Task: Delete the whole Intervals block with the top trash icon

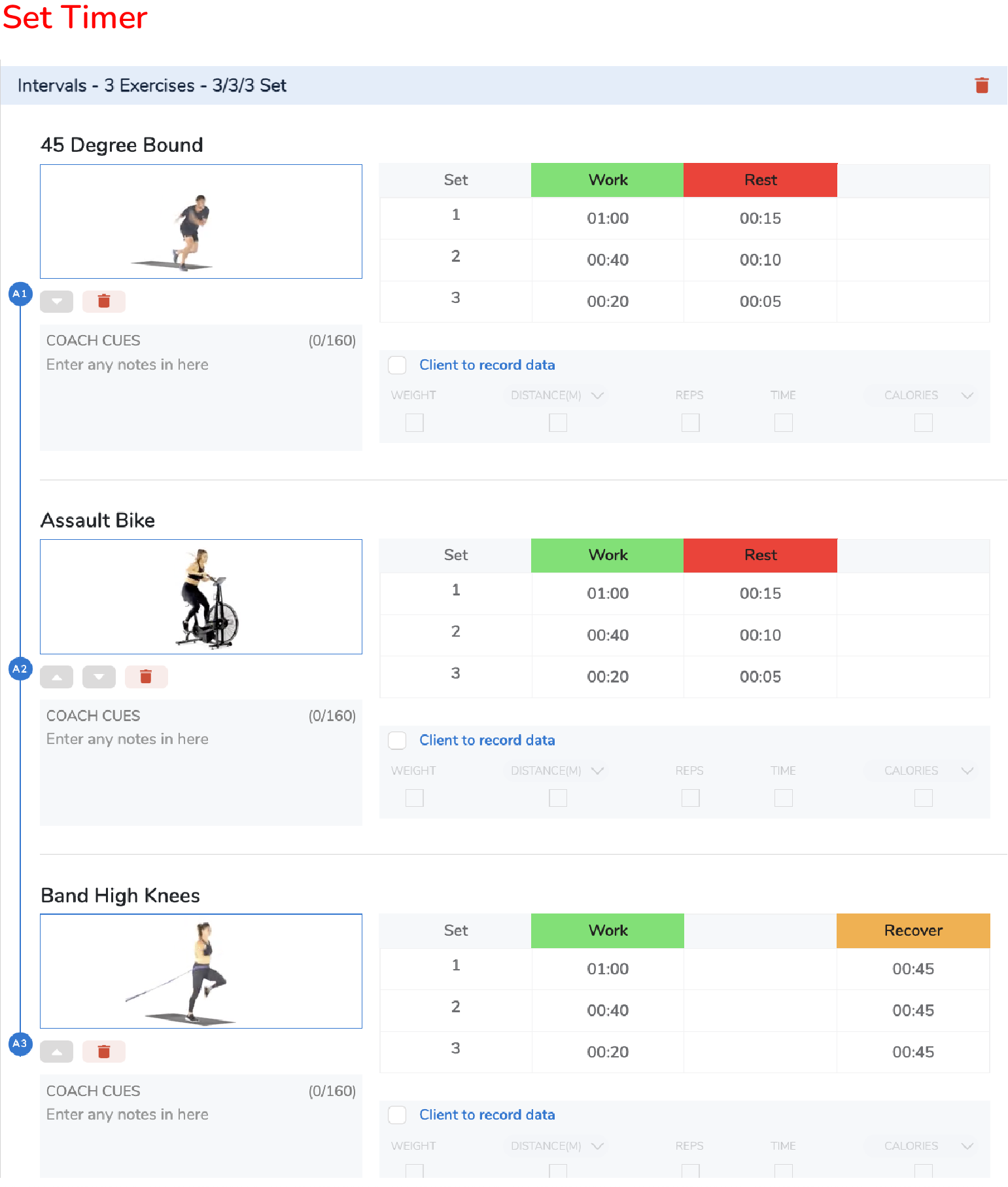Action: [981, 86]
